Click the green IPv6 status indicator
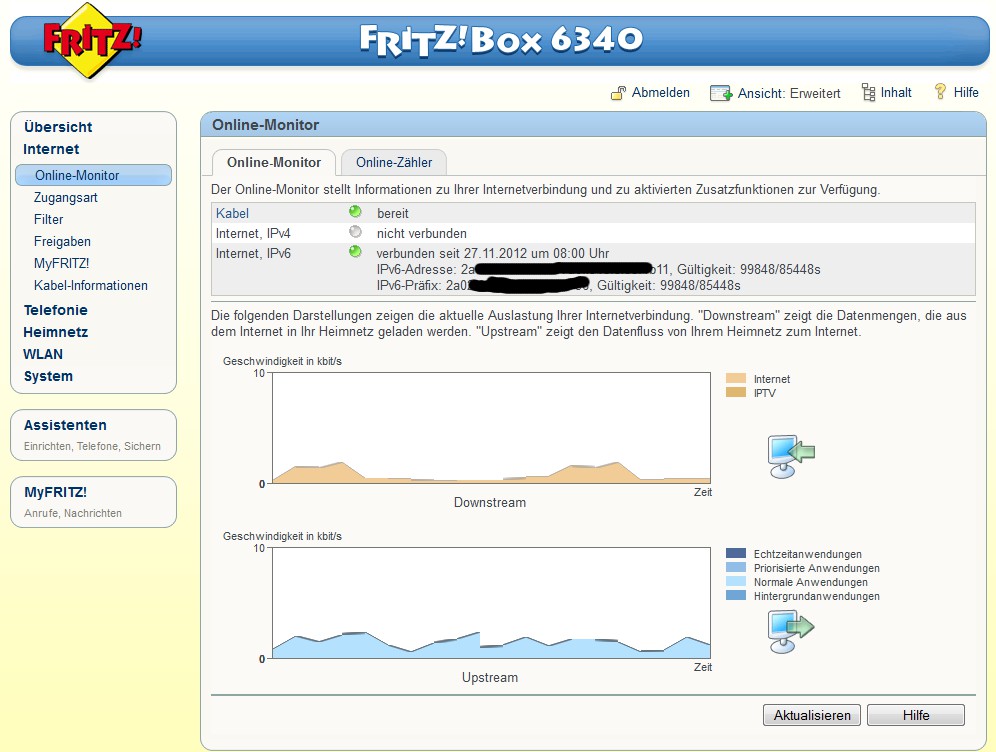The height and width of the screenshot is (752, 996). (355, 252)
